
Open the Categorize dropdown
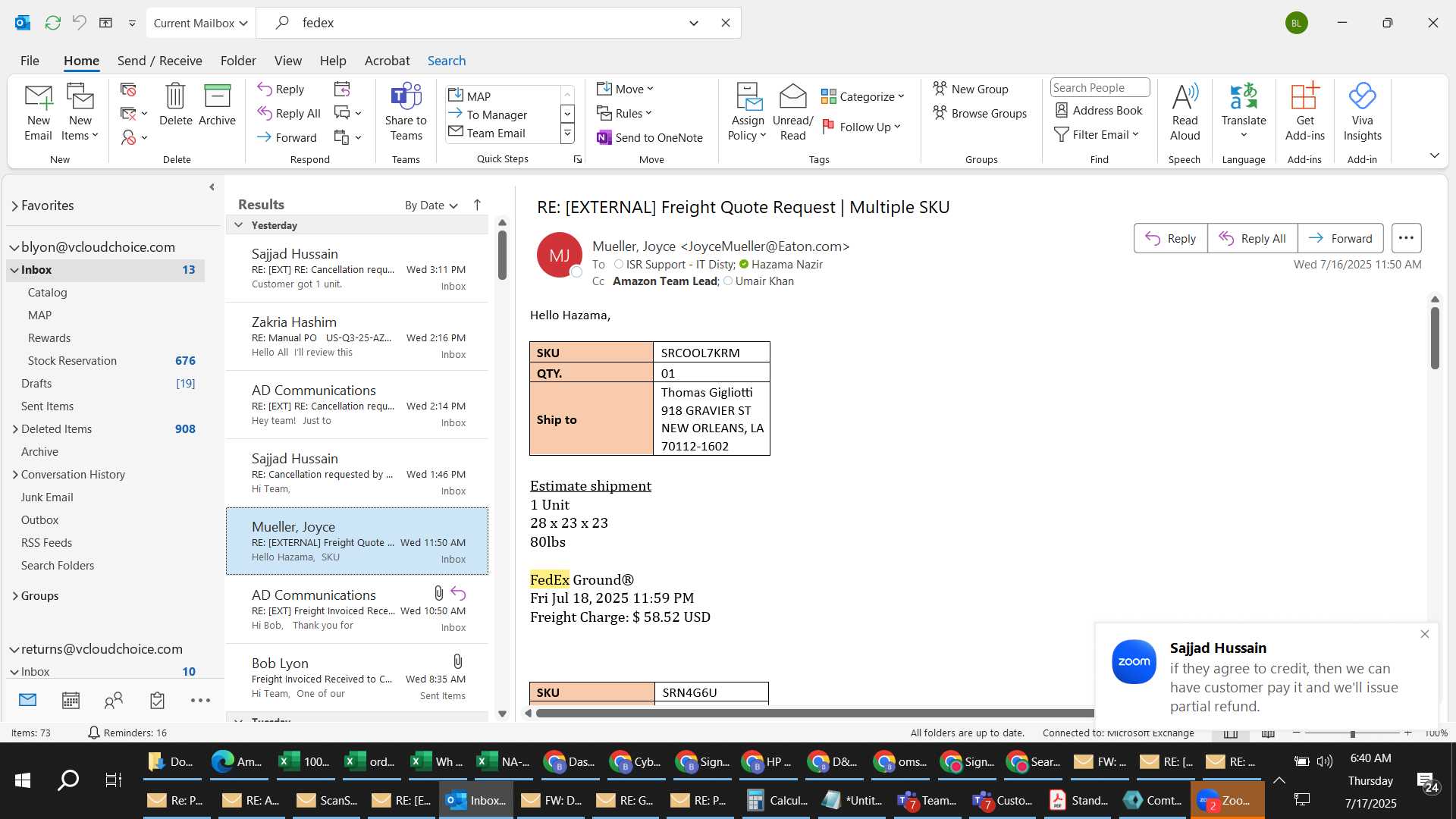tap(863, 96)
